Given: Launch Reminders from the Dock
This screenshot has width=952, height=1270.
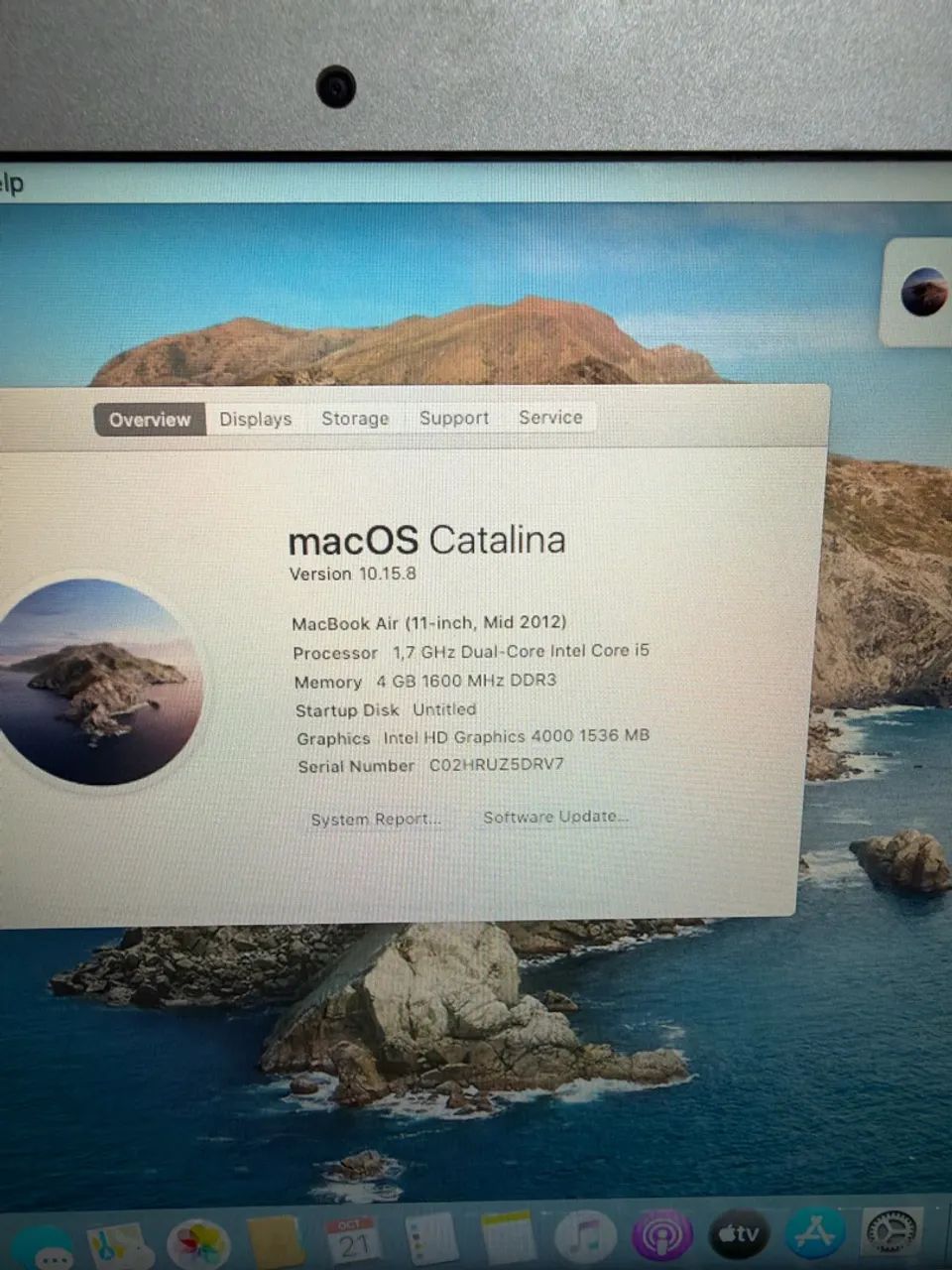Looking at the screenshot, I should [430, 1238].
